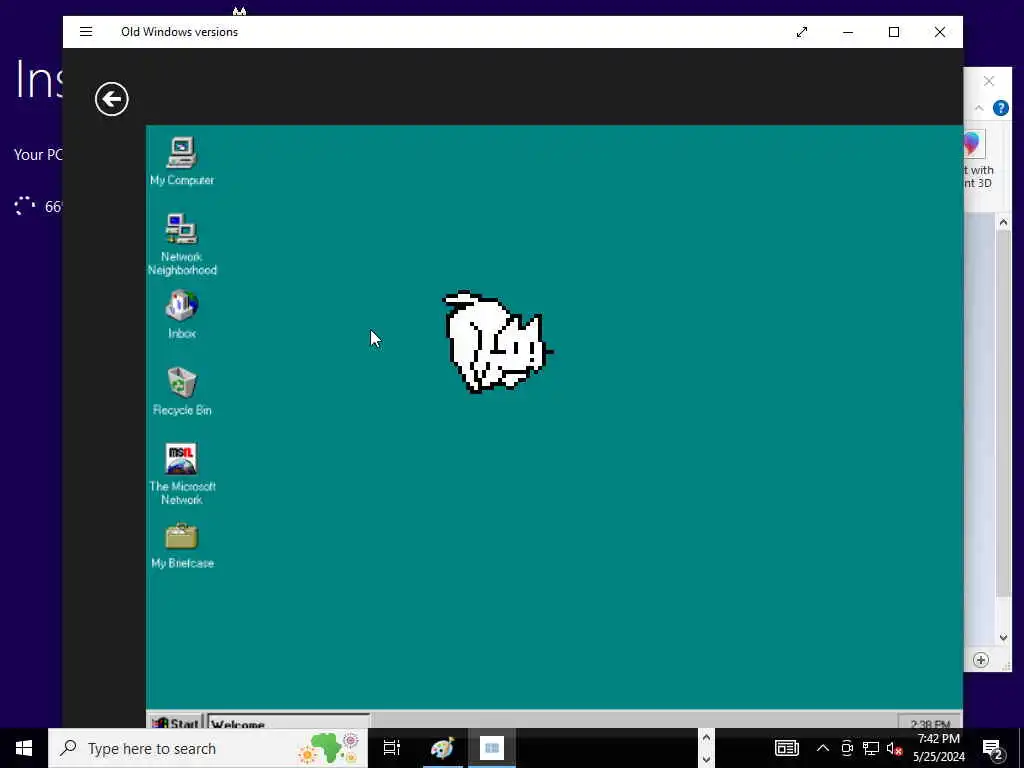Focus the Type here to search box
This screenshot has height=768, width=1024.
coord(208,748)
